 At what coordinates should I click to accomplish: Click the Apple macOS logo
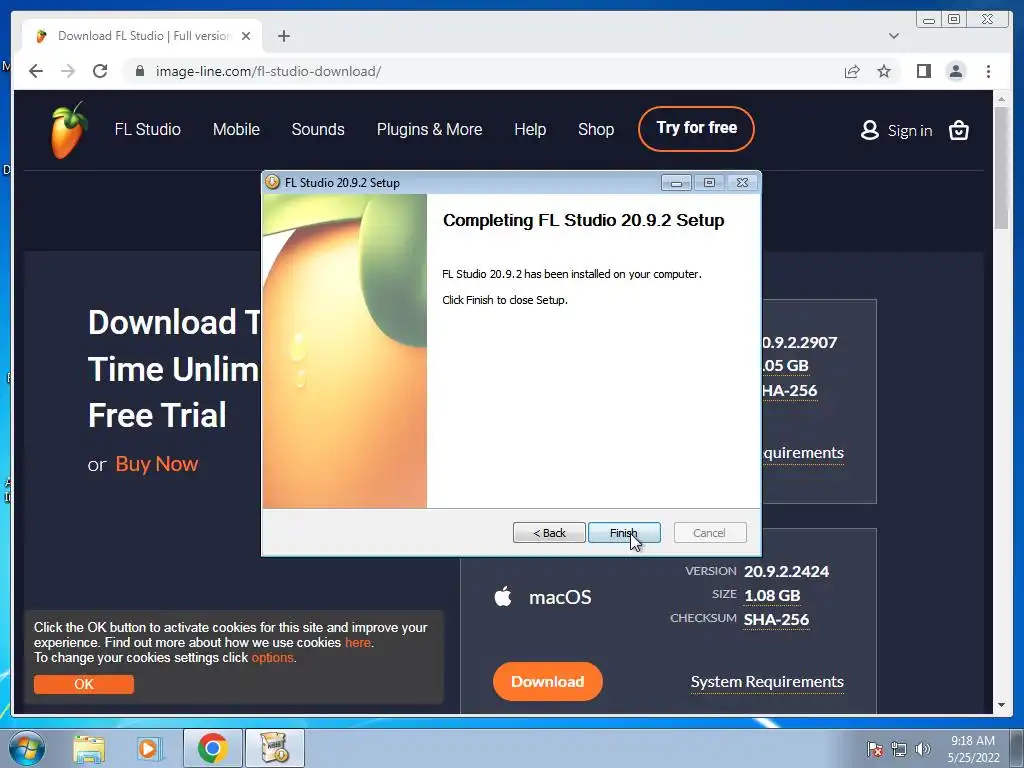503,596
